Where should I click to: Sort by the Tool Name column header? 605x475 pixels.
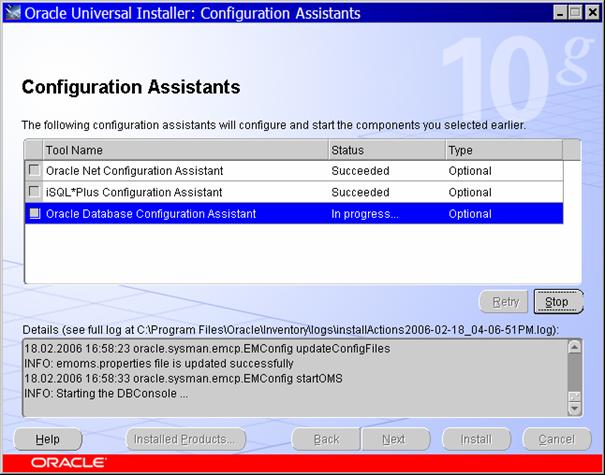pyautogui.click(x=185, y=150)
